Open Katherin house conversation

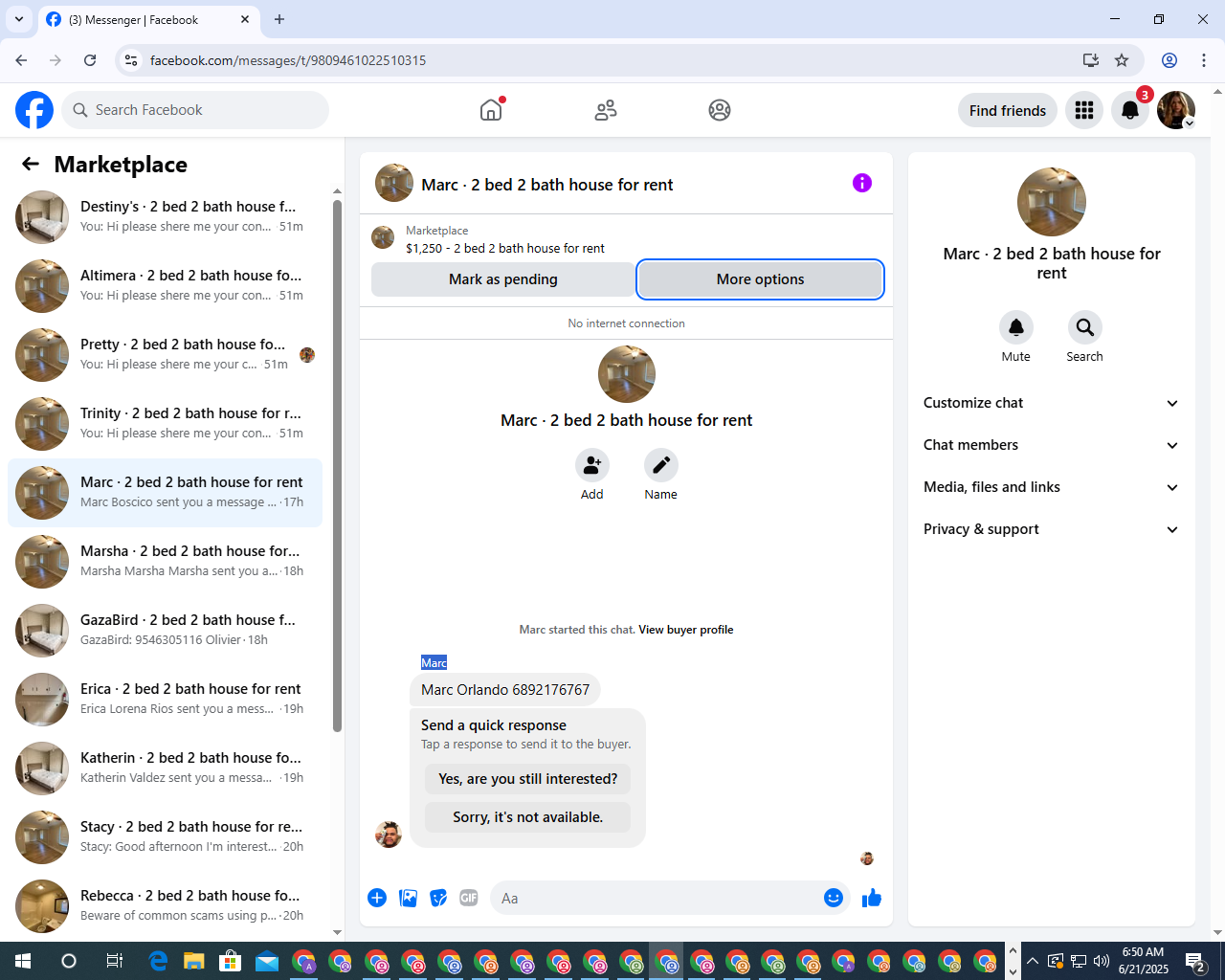[x=165, y=768]
